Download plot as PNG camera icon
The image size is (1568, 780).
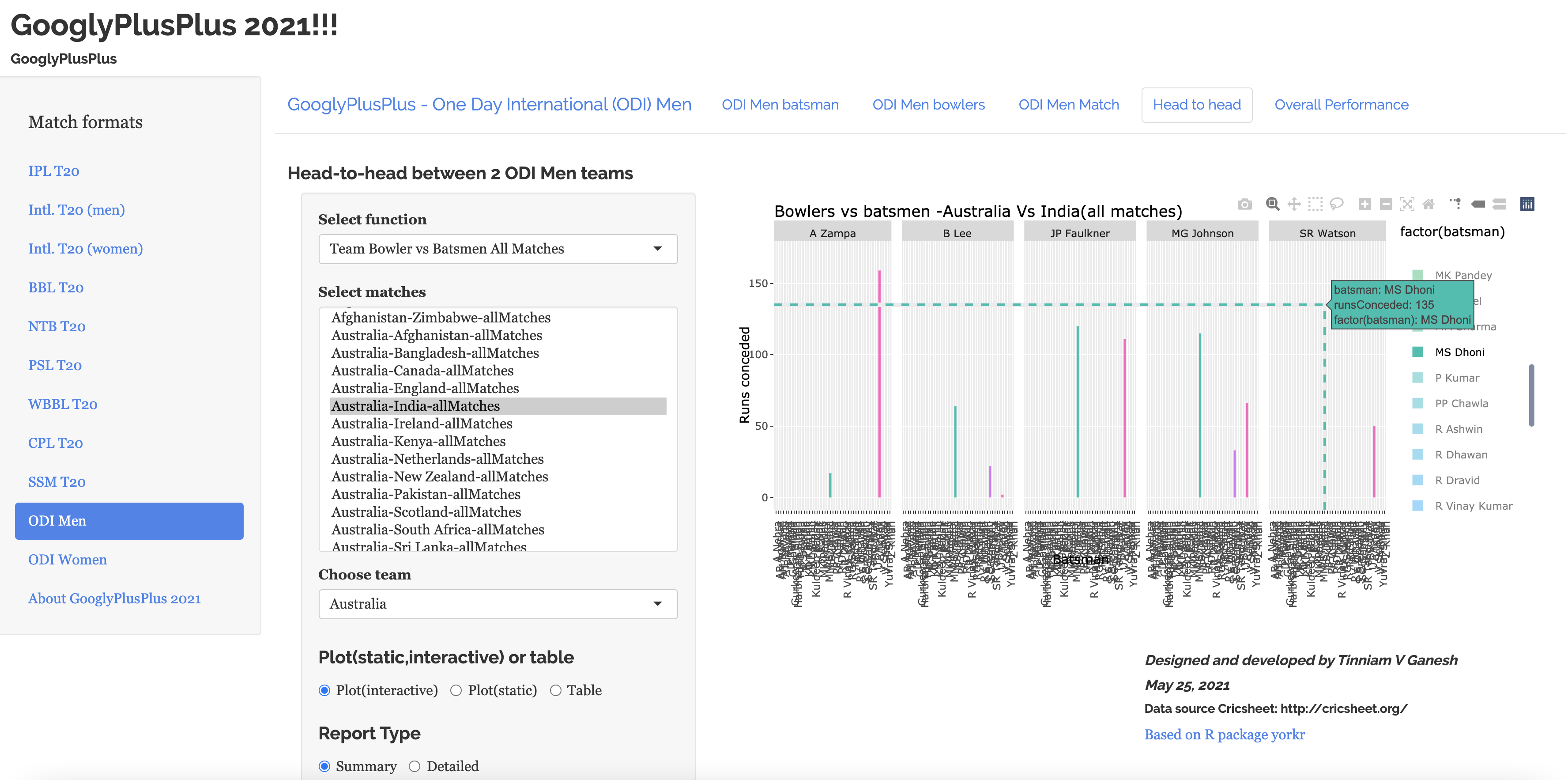[x=1244, y=204]
